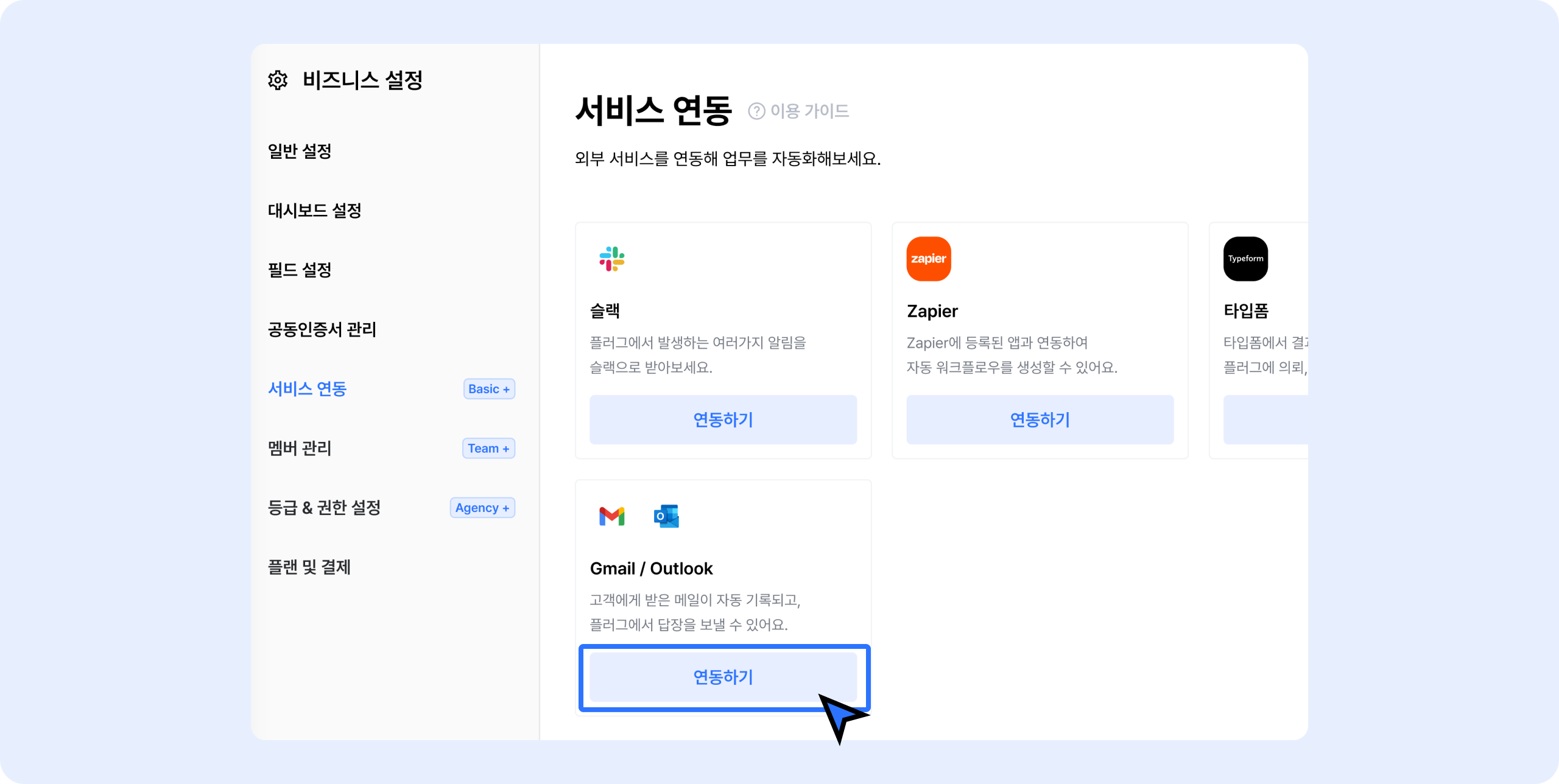Click 연동하기 on the 슬랙 card
Viewport: 1559px width, 784px height.
[x=723, y=419]
